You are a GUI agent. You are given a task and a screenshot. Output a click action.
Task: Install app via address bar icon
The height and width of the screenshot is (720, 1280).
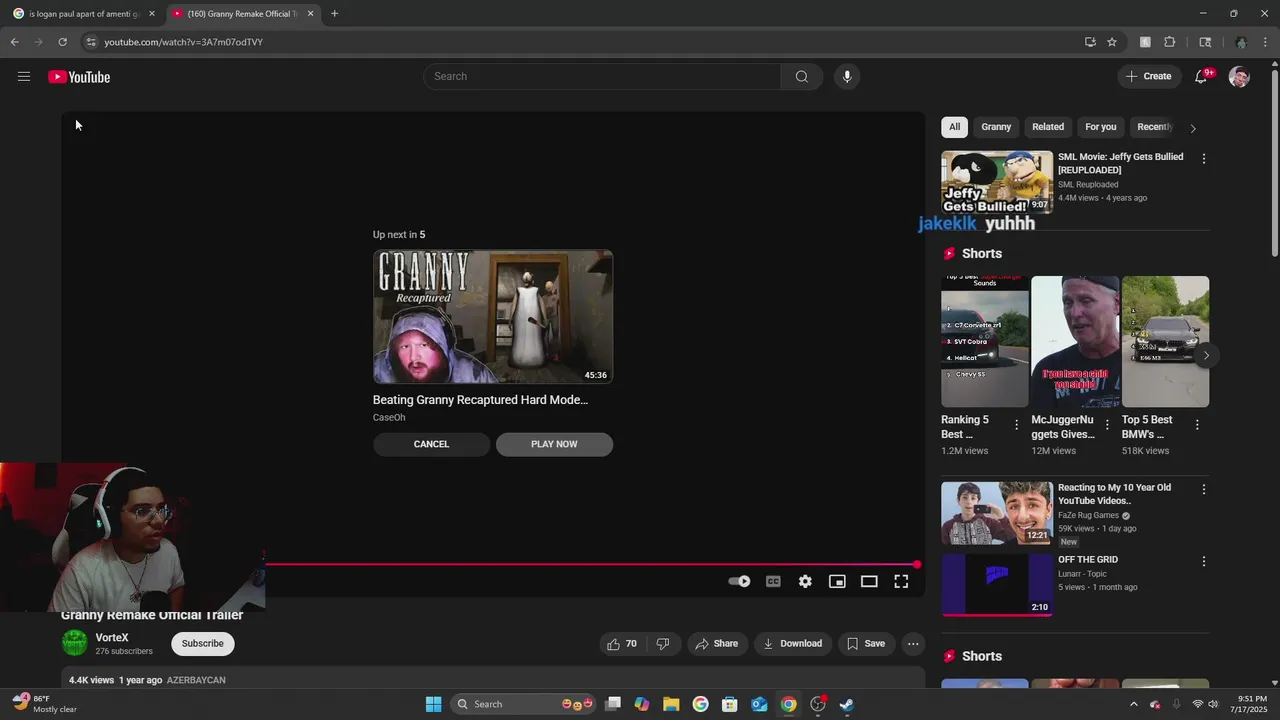click(x=1090, y=42)
